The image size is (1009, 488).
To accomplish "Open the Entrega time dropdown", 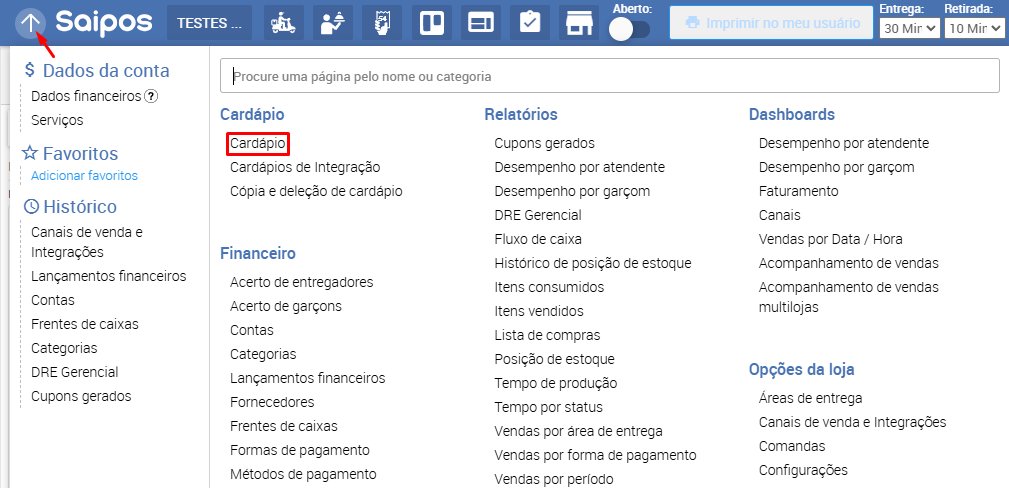I will (910, 28).
